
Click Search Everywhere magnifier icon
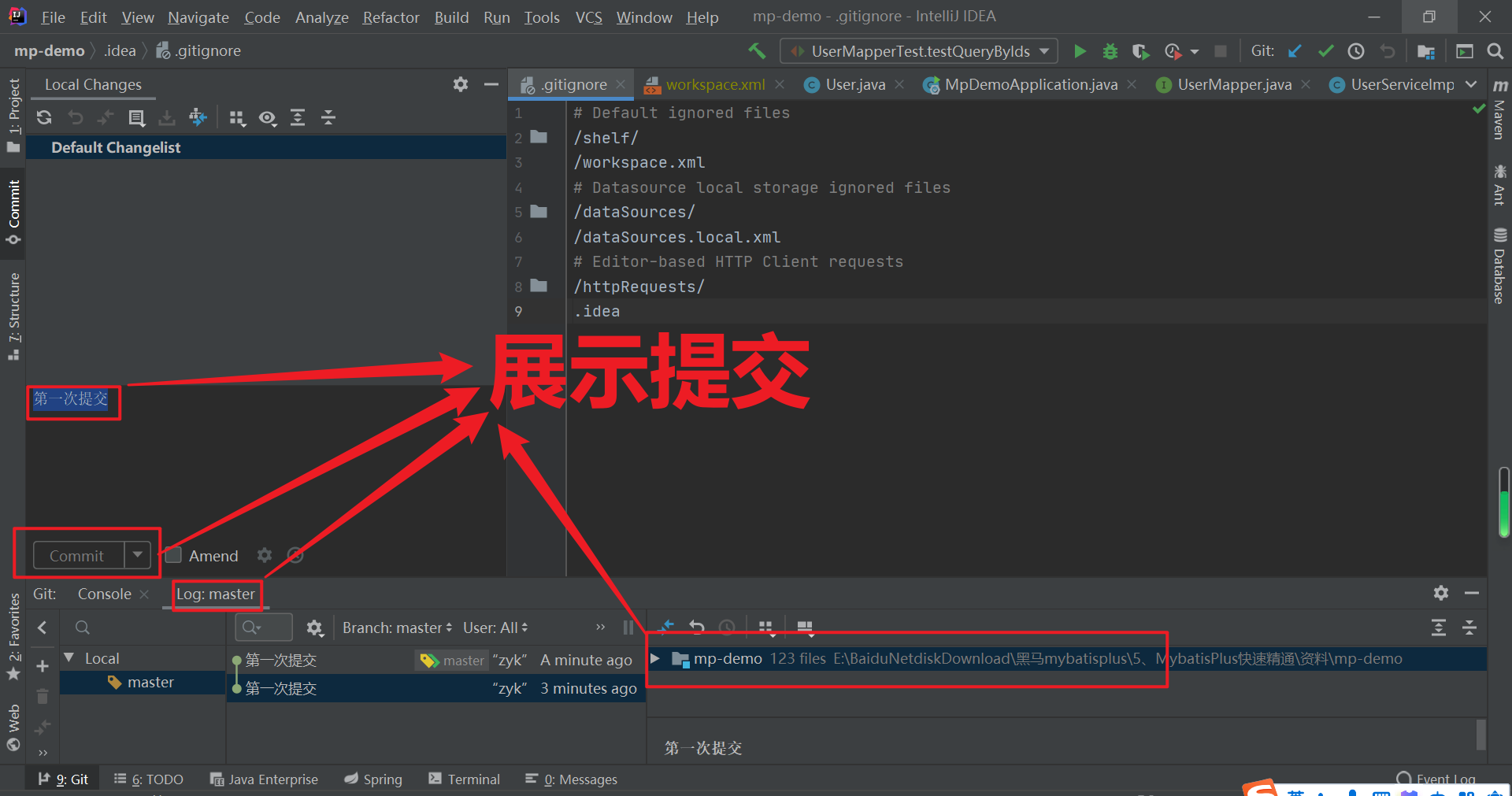coord(1495,51)
